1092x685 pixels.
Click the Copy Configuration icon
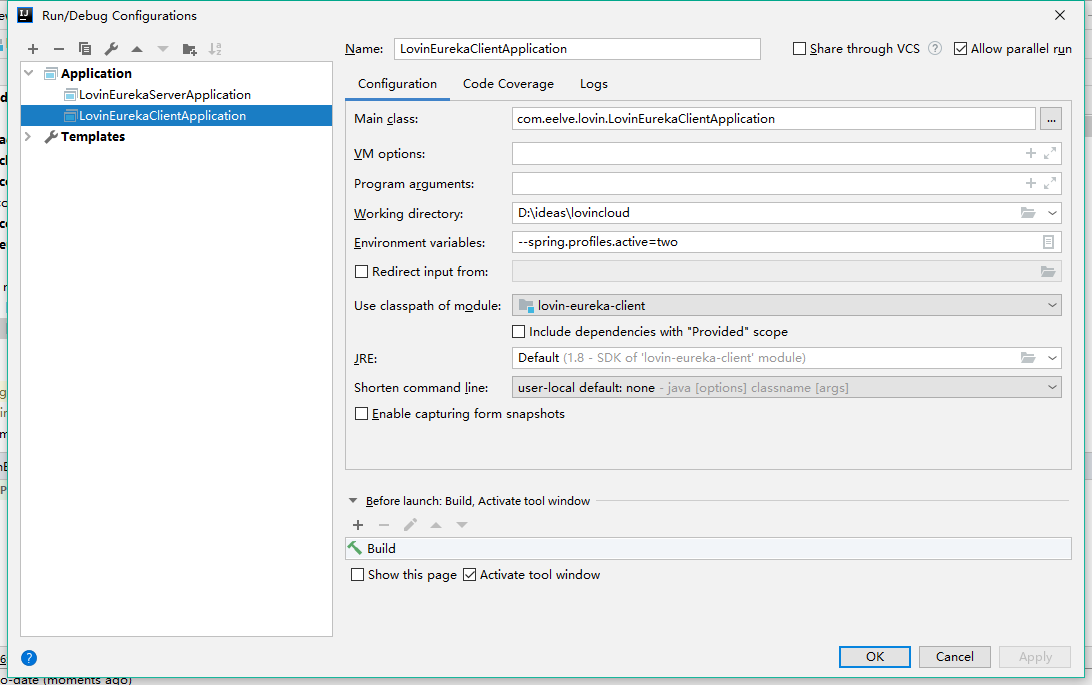pos(85,49)
